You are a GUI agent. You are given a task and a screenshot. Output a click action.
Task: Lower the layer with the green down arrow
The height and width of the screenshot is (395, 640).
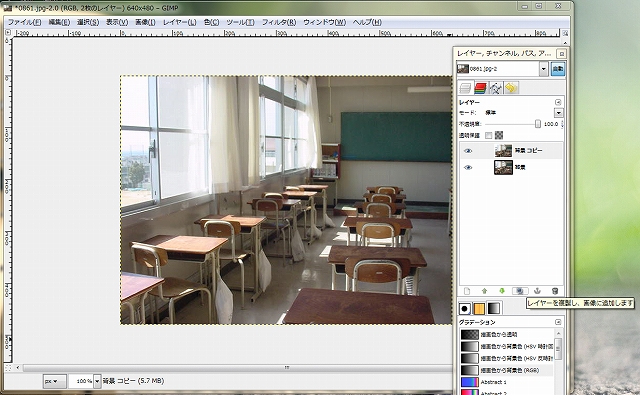coord(502,291)
